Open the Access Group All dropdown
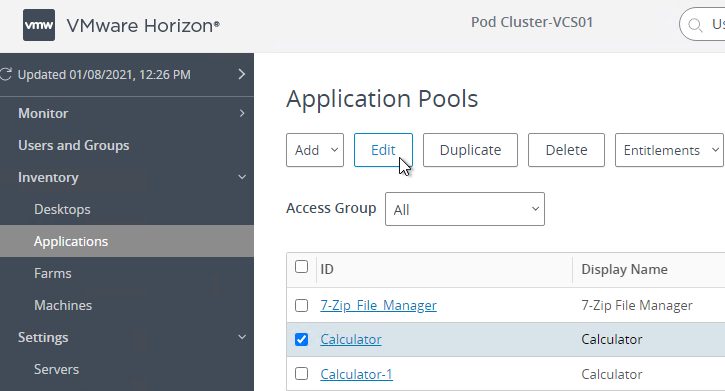This screenshot has height=391, width=725. click(465, 209)
